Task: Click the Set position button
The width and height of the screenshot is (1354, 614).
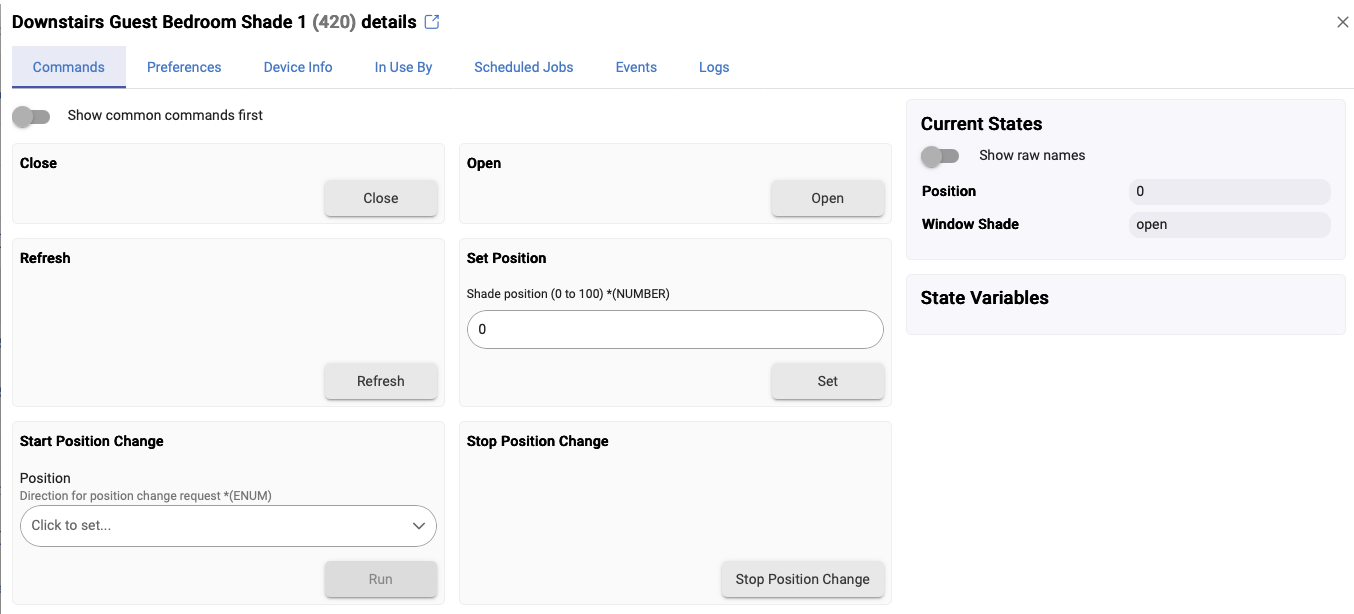Action: click(827, 381)
